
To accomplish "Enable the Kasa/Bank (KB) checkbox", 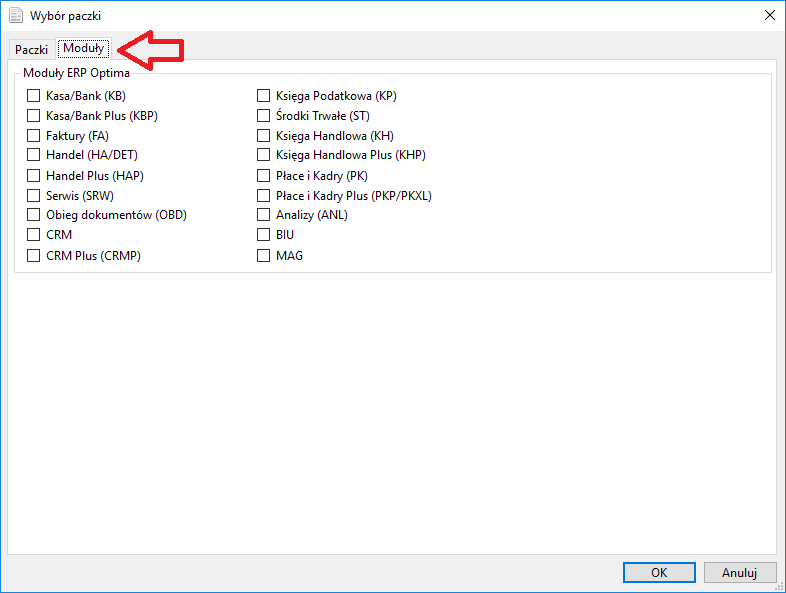I will tap(34, 96).
